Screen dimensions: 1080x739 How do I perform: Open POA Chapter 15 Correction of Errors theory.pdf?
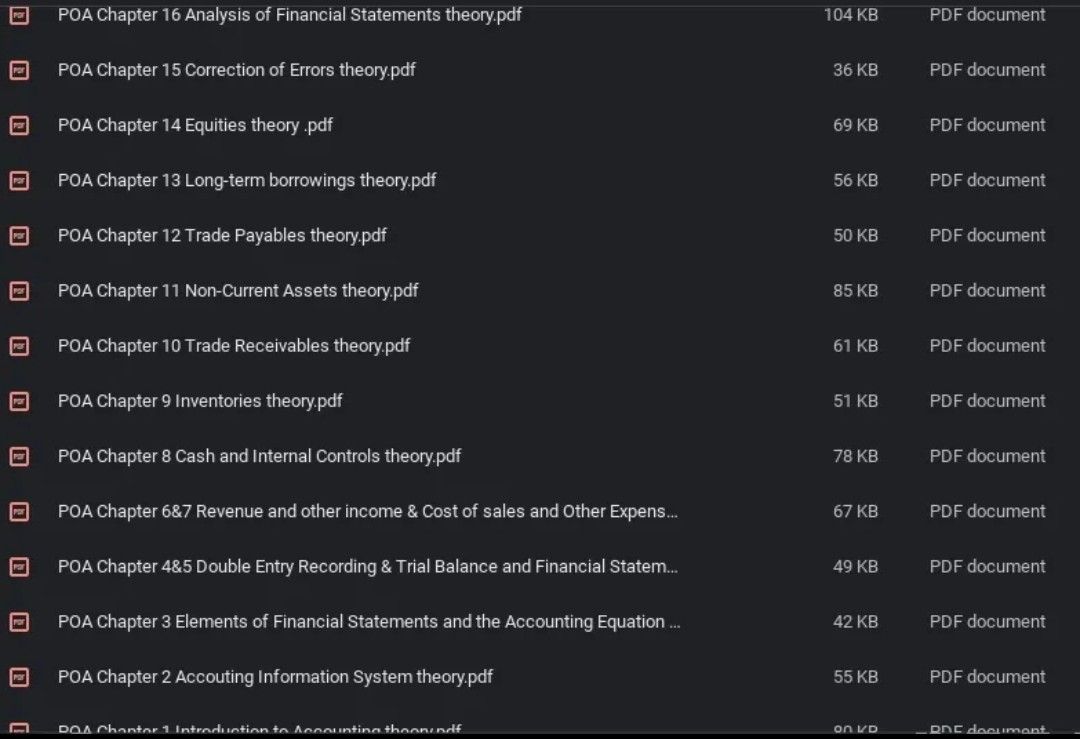click(x=236, y=70)
